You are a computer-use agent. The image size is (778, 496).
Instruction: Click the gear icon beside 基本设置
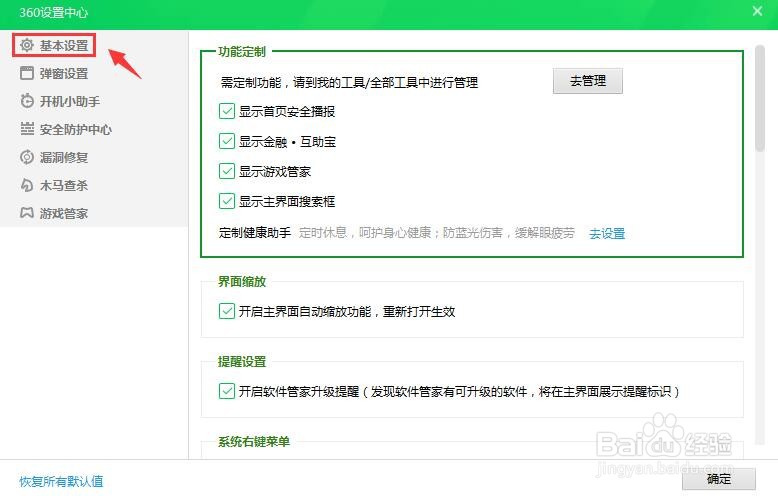pos(27,45)
